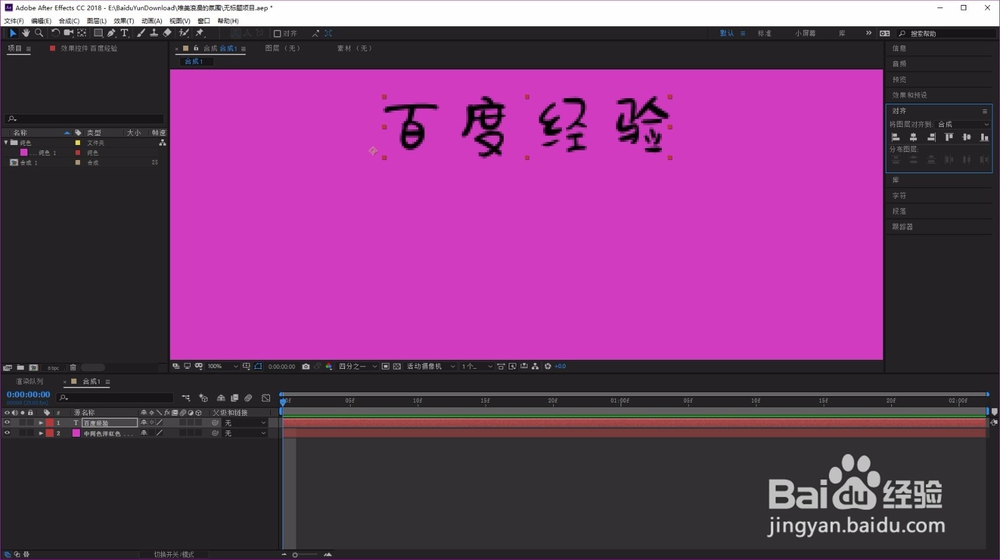This screenshot has width=1000, height=560.
Task: Enable motion blur icon in timeline
Action: pyautogui.click(x=248, y=398)
